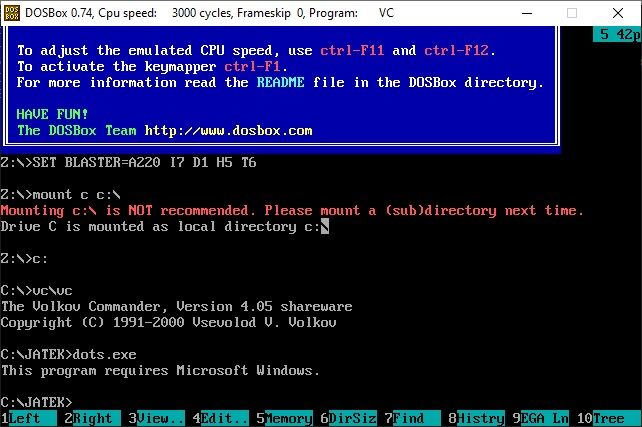Select the 1 Left function key
Image resolution: width=642 pixels, height=427 pixels.
29,418
